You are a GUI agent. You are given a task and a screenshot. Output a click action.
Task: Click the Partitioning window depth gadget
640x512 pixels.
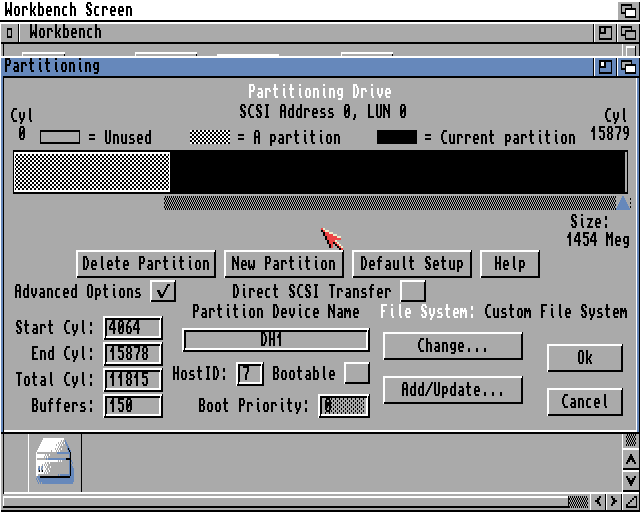tap(628, 67)
